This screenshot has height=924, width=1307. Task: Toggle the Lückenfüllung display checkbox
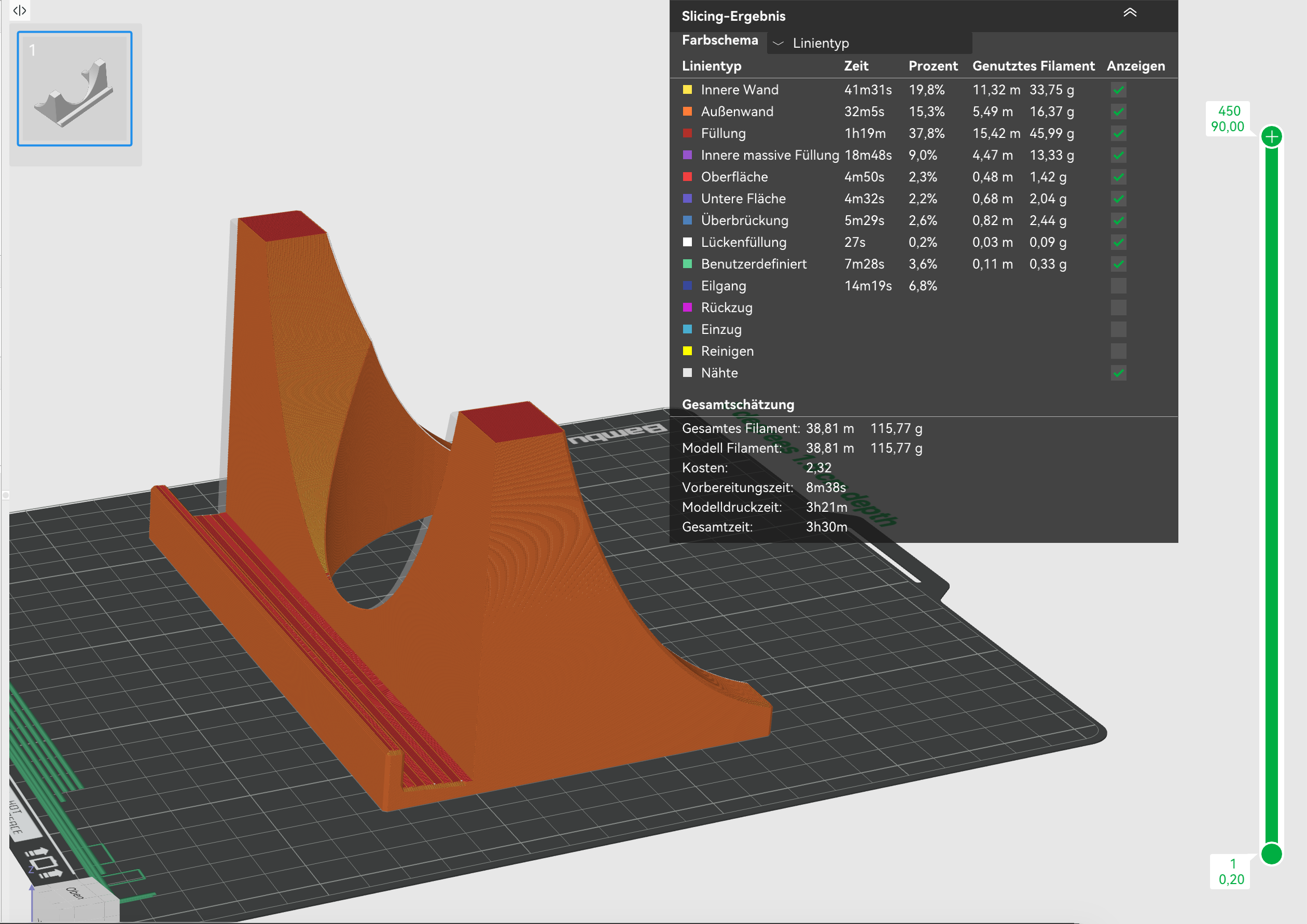pyautogui.click(x=1118, y=242)
